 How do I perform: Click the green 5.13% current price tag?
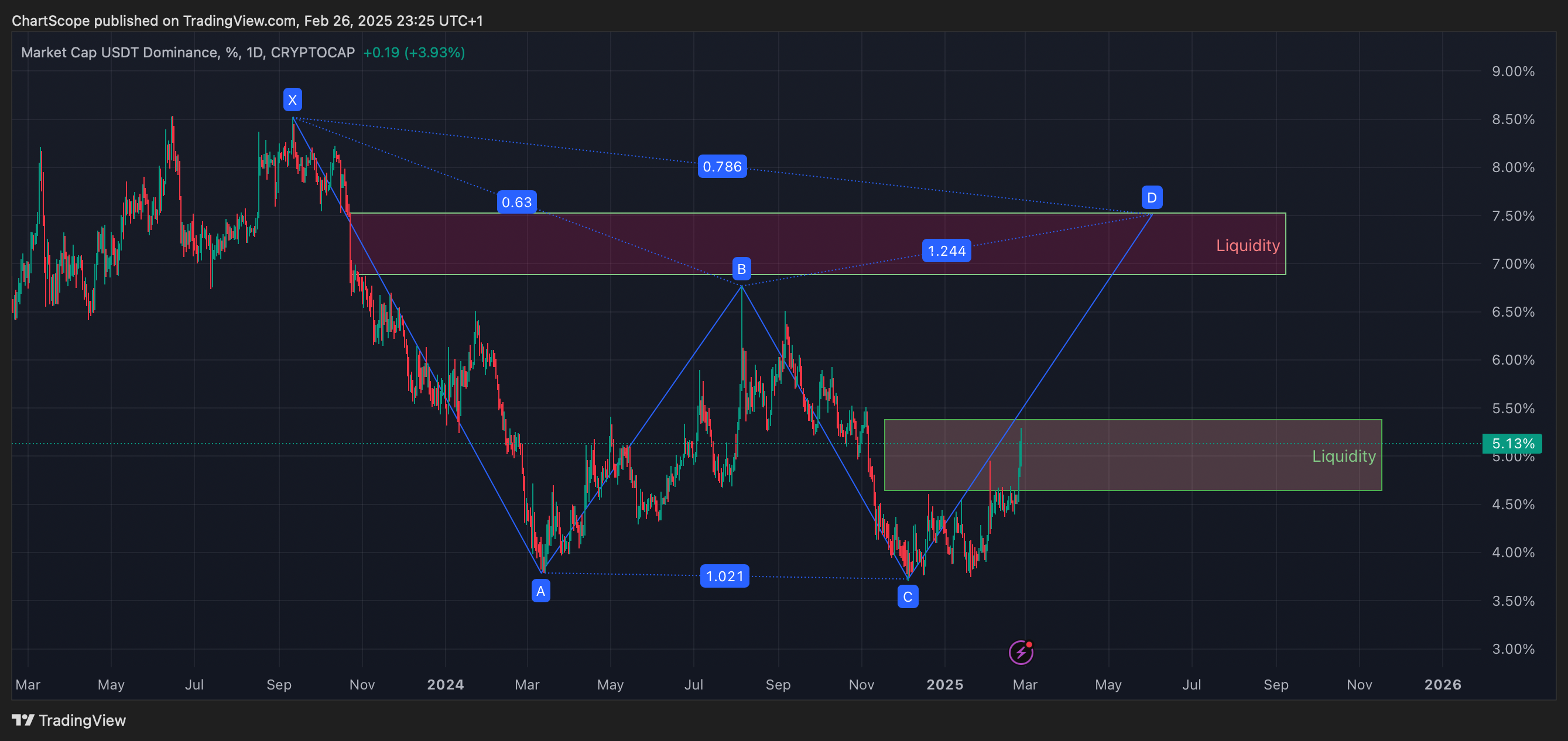(1512, 444)
